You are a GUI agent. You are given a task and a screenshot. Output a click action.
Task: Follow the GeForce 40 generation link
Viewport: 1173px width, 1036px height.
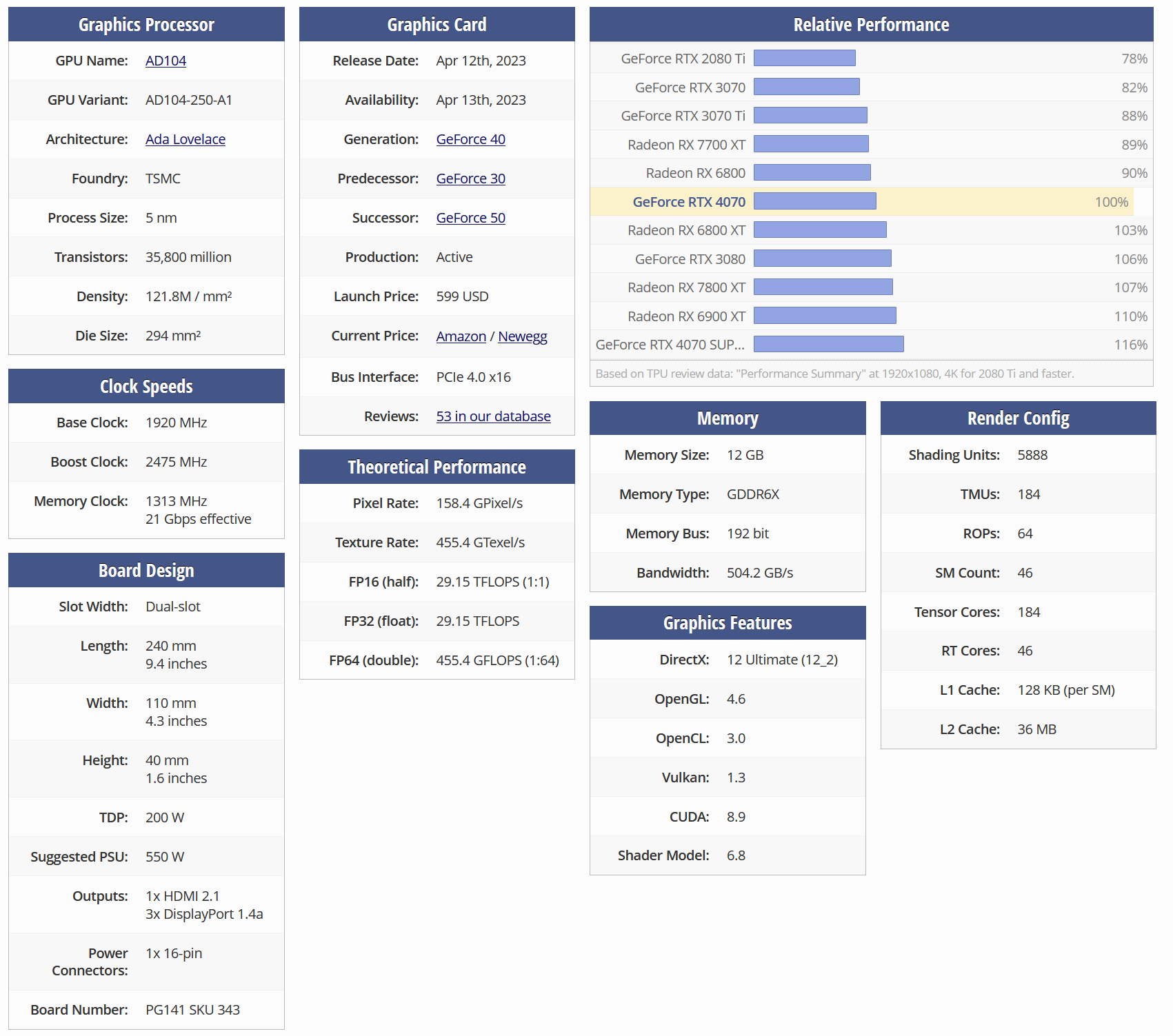(471, 139)
